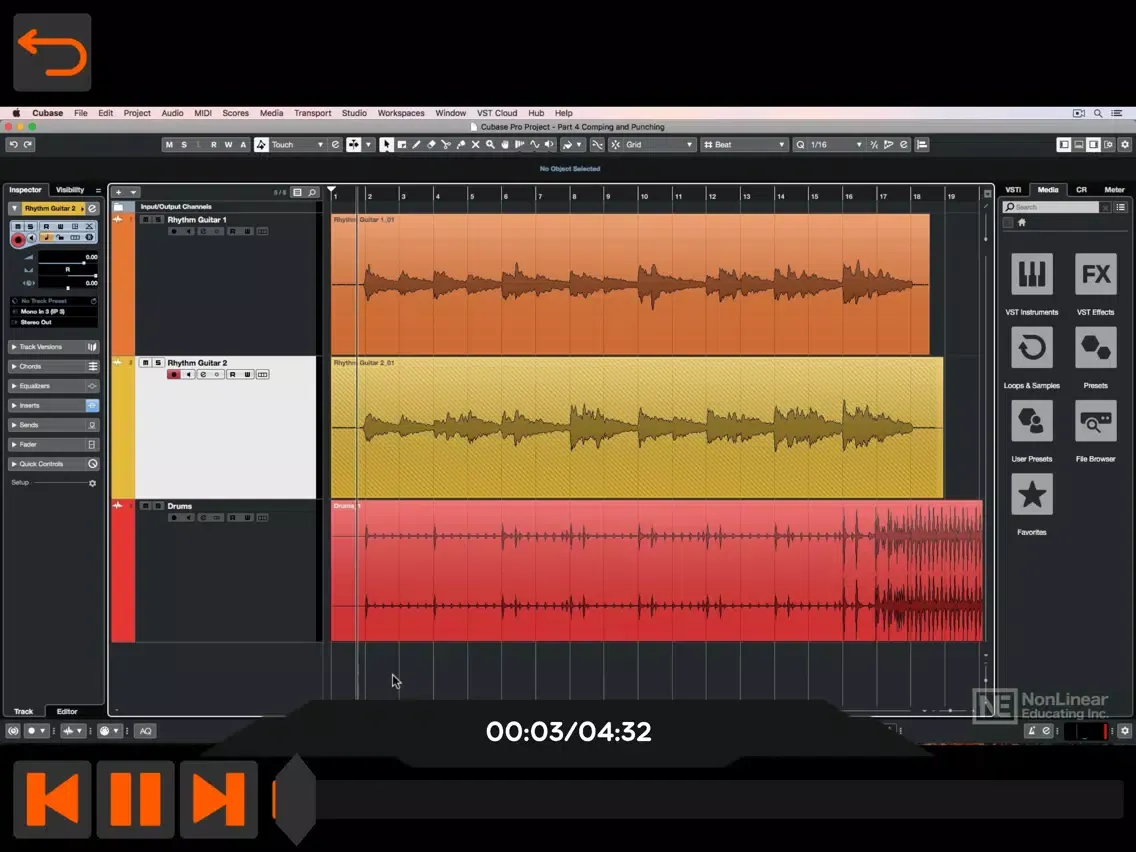Click the Redo arrow in toolbar
The image size is (1136, 852).
pyautogui.click(x=28, y=145)
